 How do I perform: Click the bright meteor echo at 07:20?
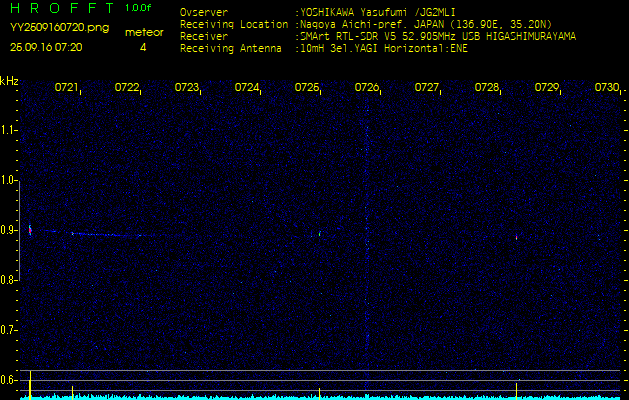[30, 229]
